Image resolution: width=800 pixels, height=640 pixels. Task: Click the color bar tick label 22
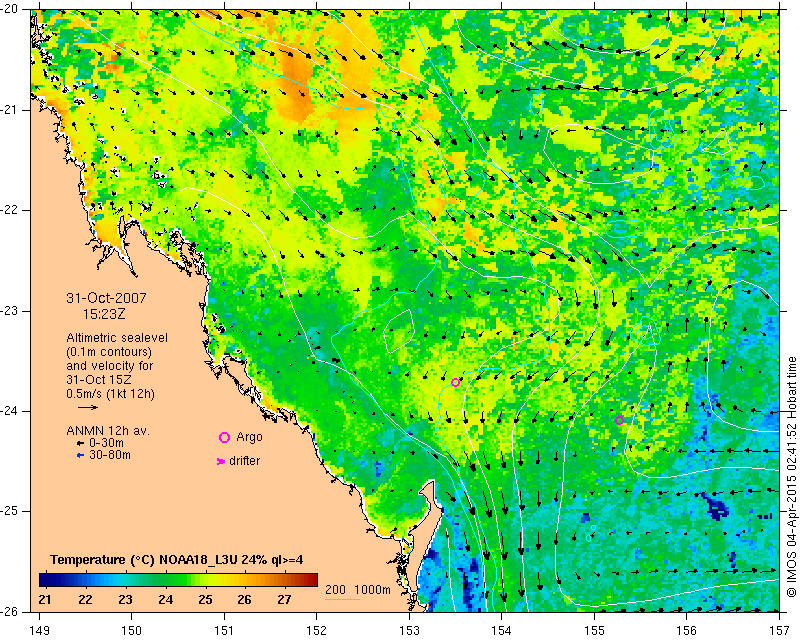point(85,599)
